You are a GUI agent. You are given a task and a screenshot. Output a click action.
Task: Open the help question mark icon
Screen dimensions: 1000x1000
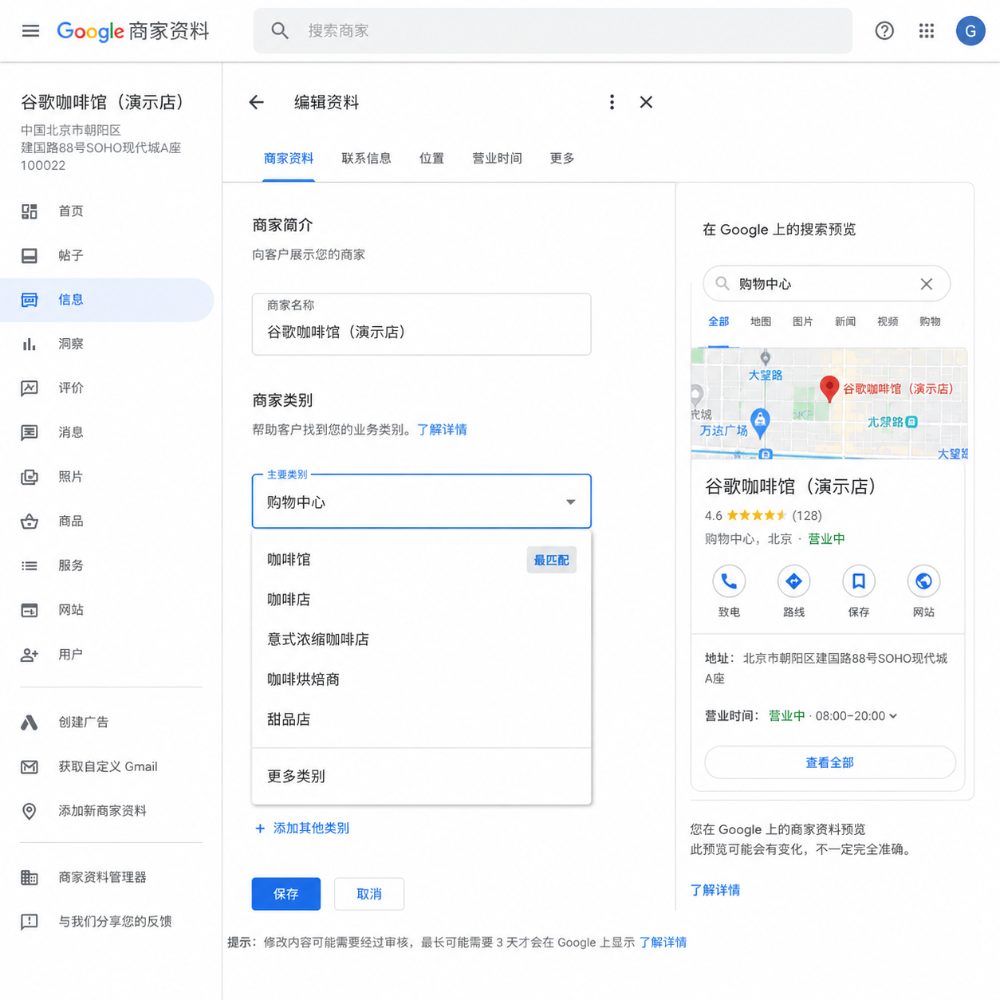[x=884, y=31]
